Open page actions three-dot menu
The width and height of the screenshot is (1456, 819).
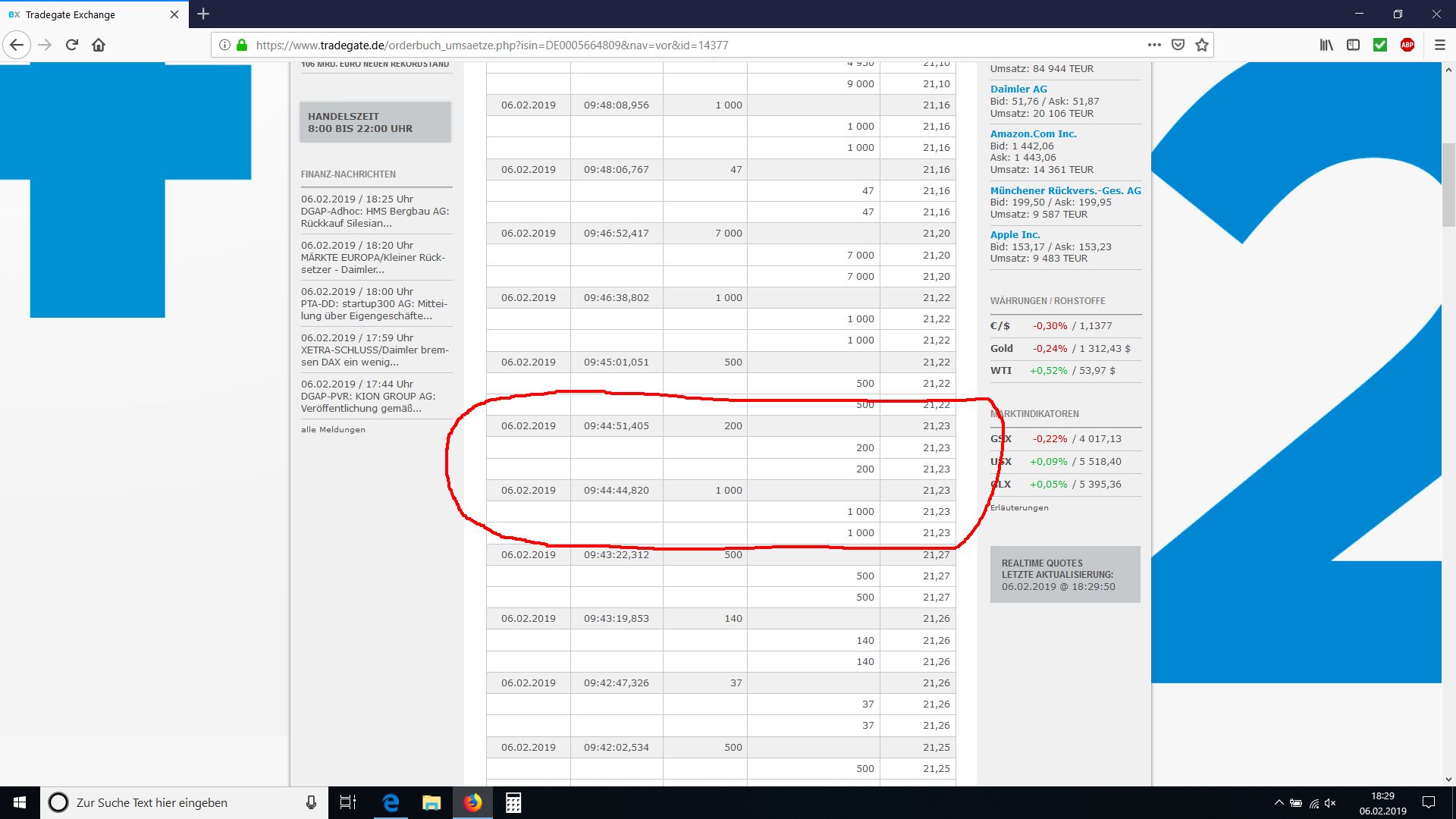coord(1154,45)
